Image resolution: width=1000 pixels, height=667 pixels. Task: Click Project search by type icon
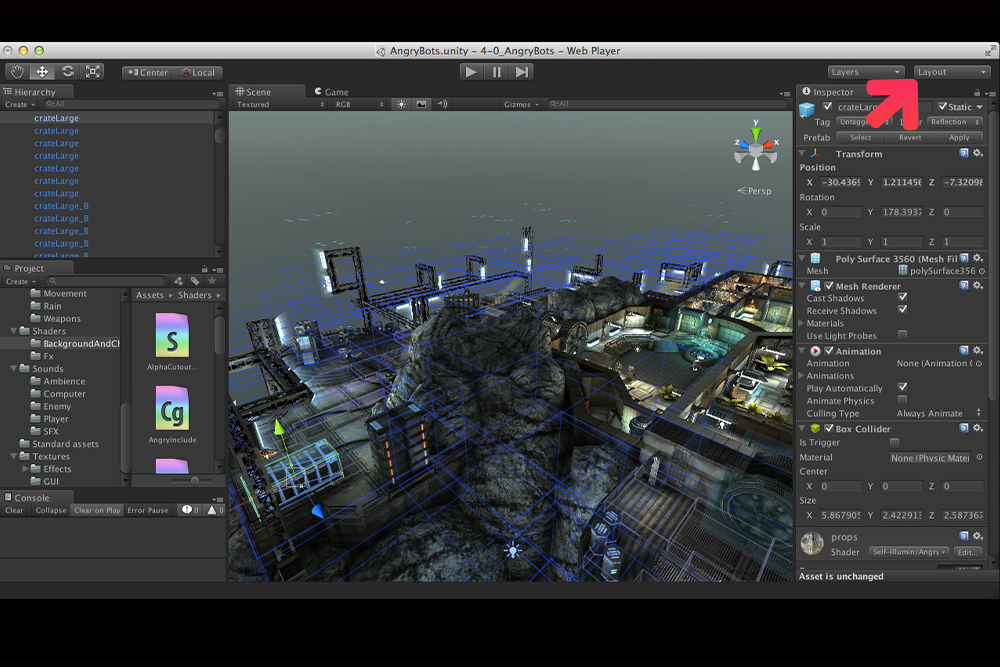pyautogui.click(x=178, y=281)
